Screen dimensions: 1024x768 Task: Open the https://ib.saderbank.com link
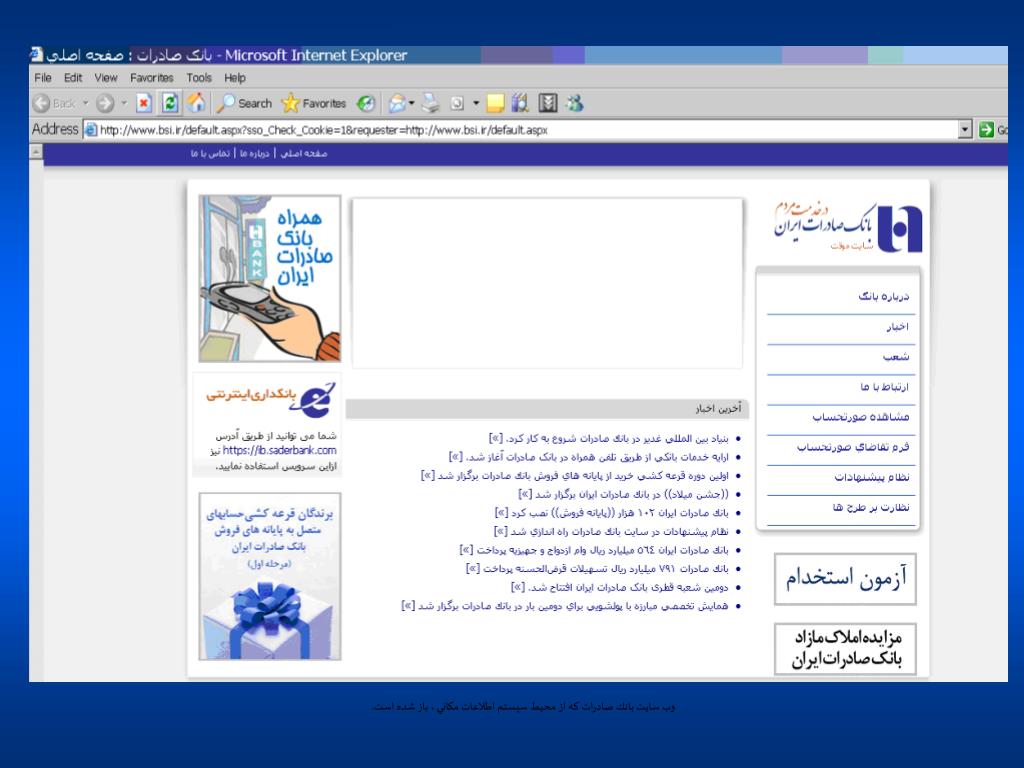[280, 450]
